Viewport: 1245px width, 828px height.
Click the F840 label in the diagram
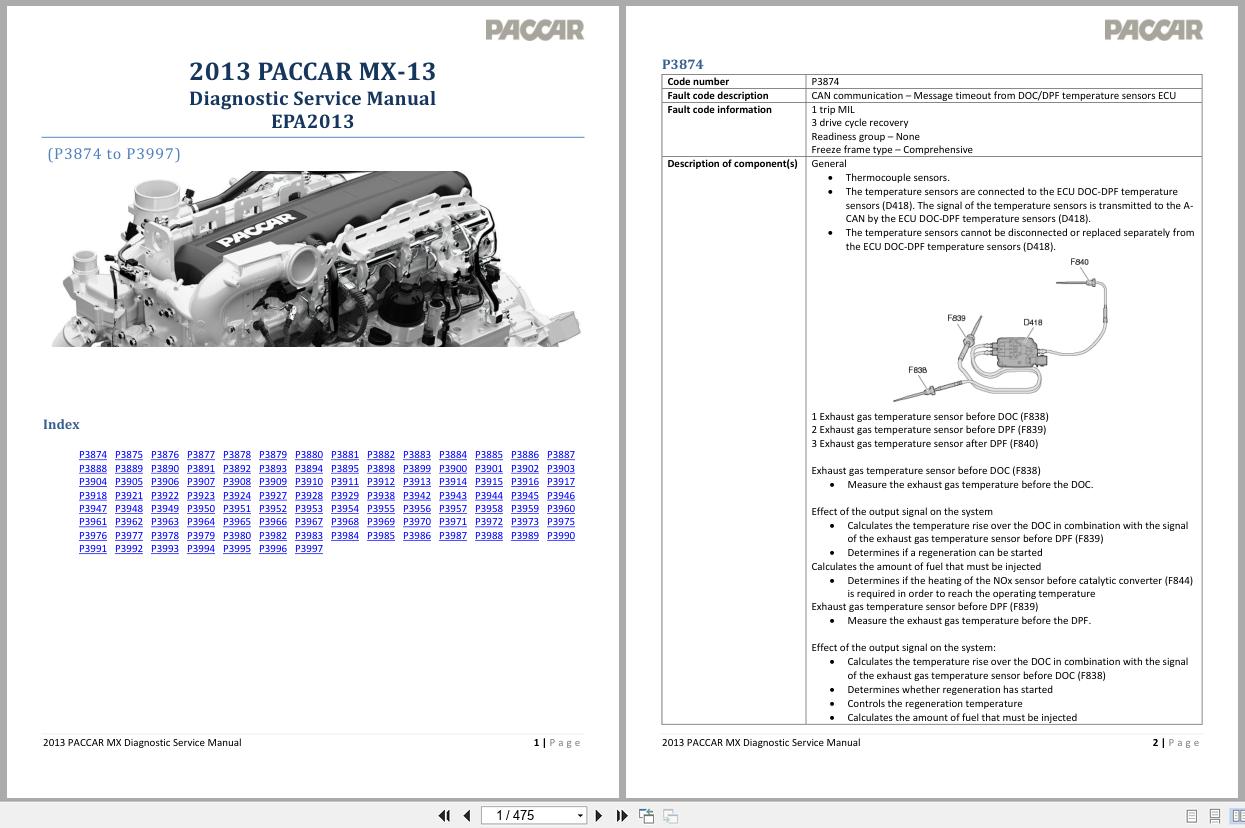click(1079, 262)
